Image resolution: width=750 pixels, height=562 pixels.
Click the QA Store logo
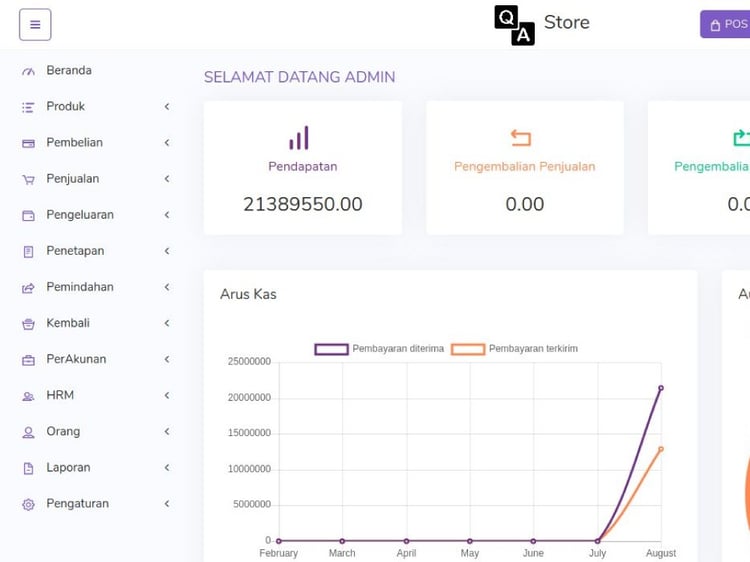(541, 25)
